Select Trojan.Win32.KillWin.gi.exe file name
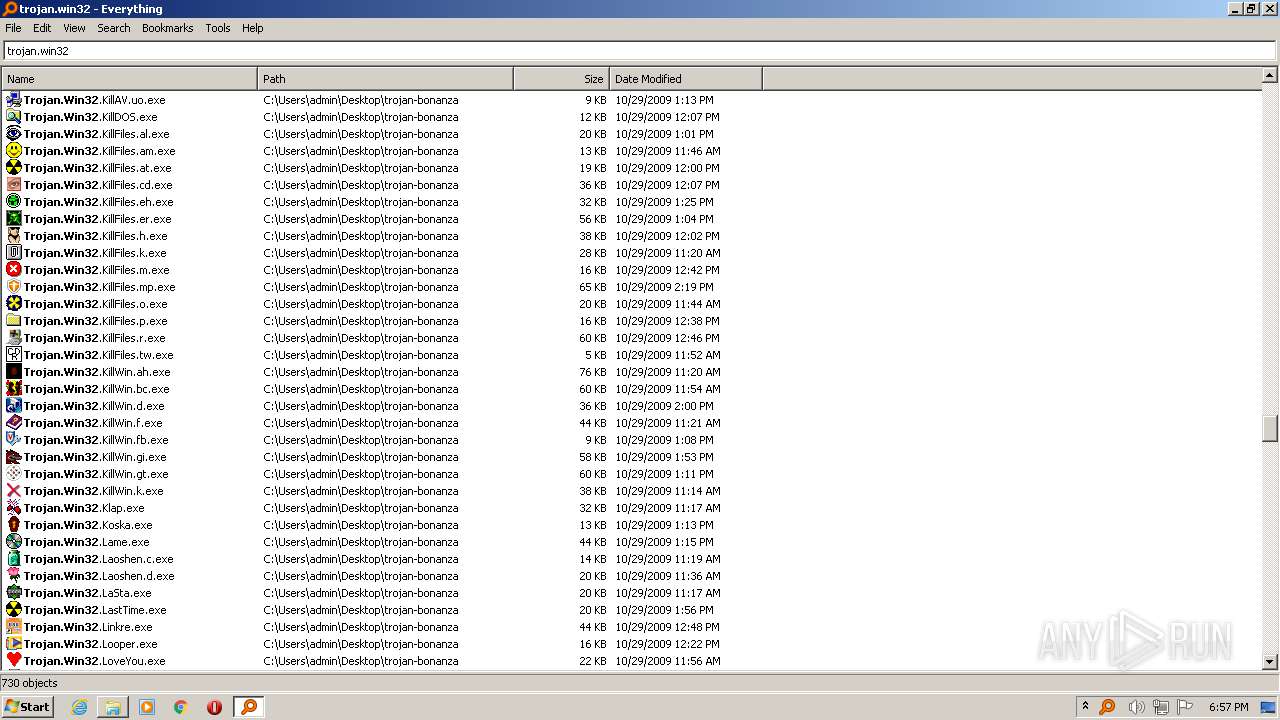 tap(95, 457)
